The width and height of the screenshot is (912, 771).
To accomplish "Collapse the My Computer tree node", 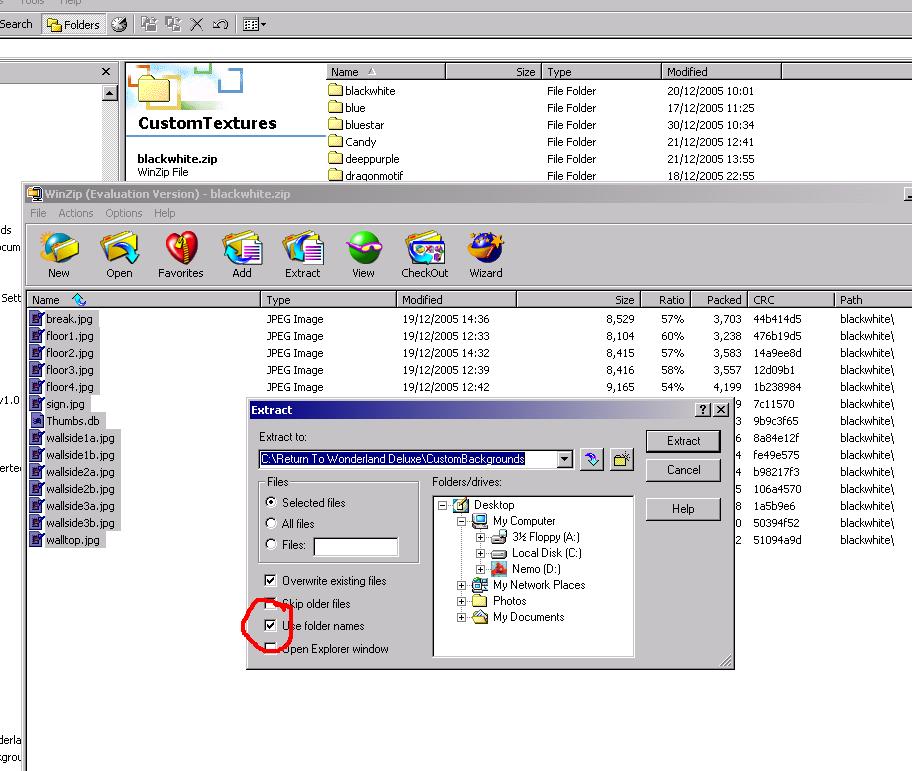I will [461, 522].
